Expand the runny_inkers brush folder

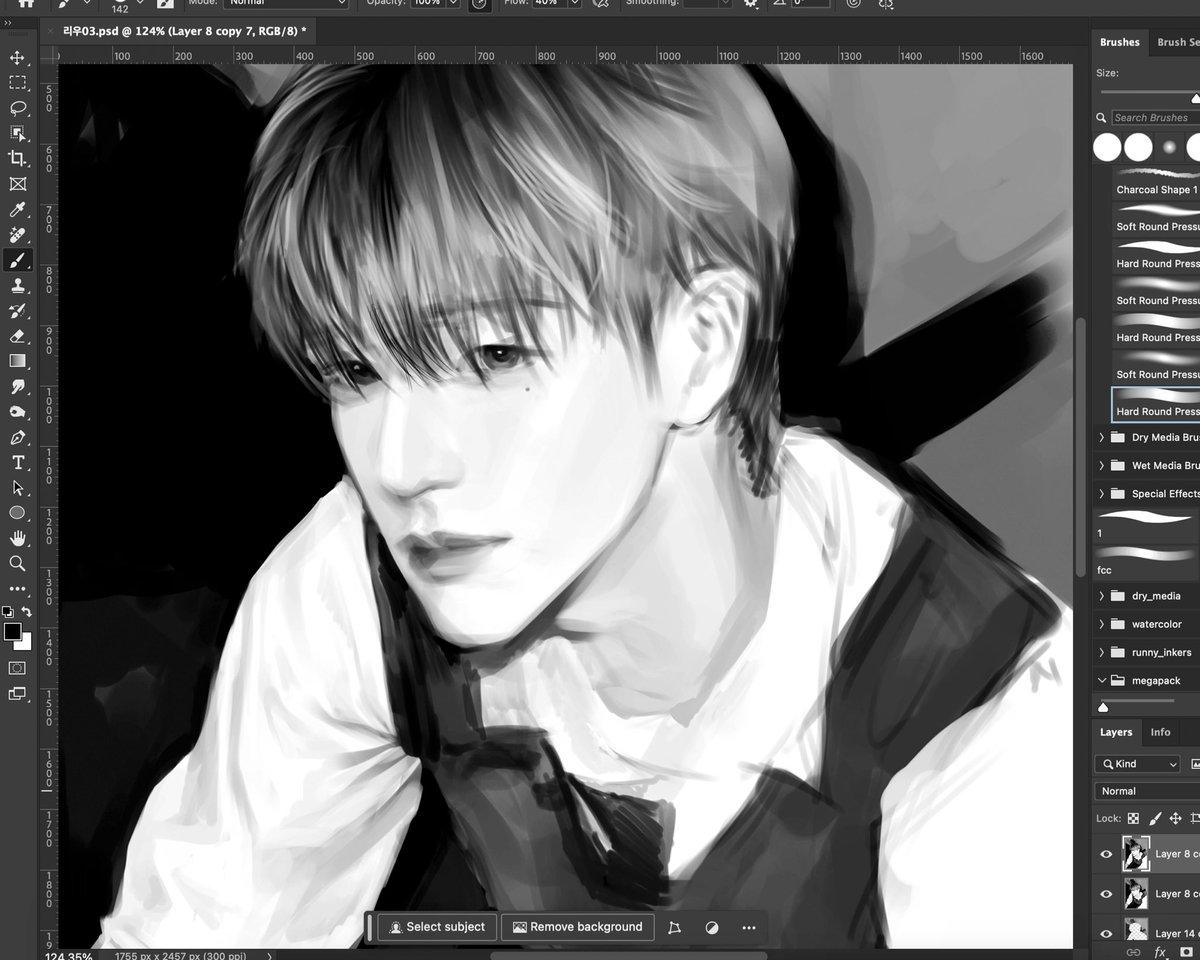(x=1102, y=652)
